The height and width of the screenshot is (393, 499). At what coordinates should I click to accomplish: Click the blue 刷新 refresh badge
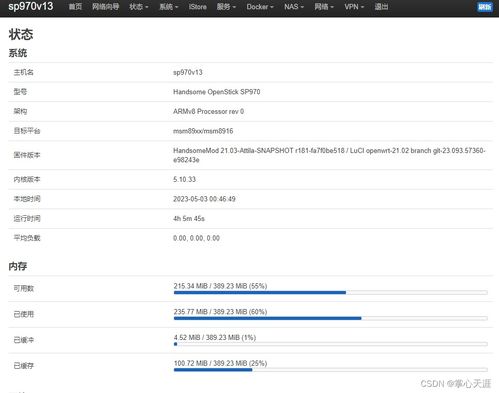(485, 7)
